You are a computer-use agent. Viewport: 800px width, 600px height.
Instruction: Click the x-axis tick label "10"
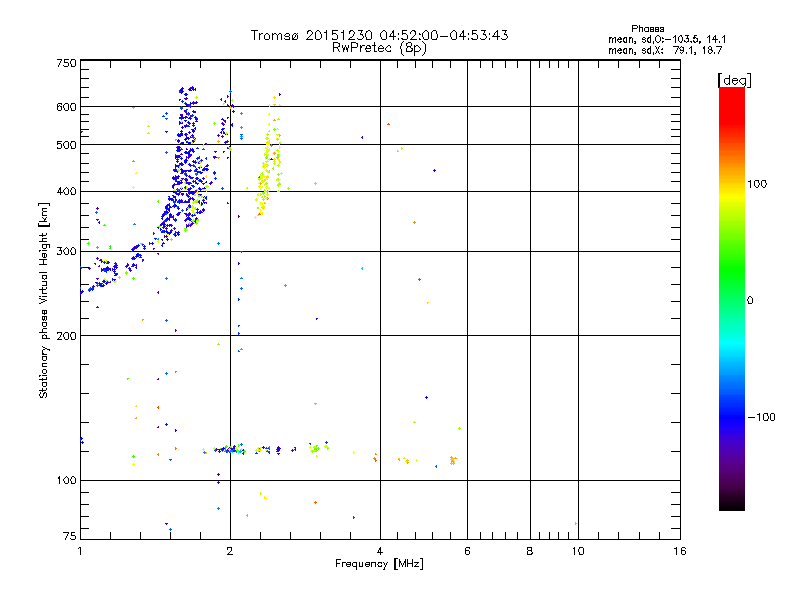[x=578, y=551]
